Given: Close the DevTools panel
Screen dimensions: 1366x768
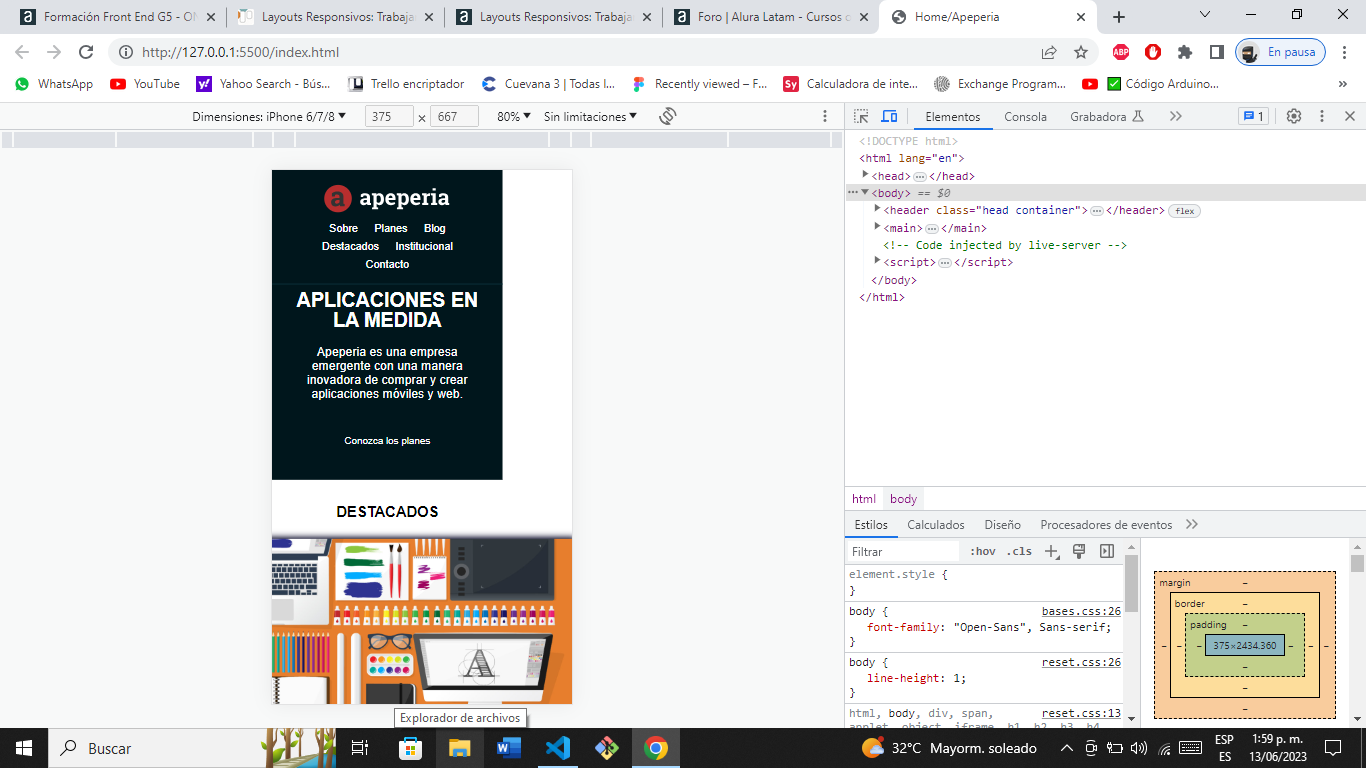Looking at the screenshot, I should pyautogui.click(x=1349, y=117).
